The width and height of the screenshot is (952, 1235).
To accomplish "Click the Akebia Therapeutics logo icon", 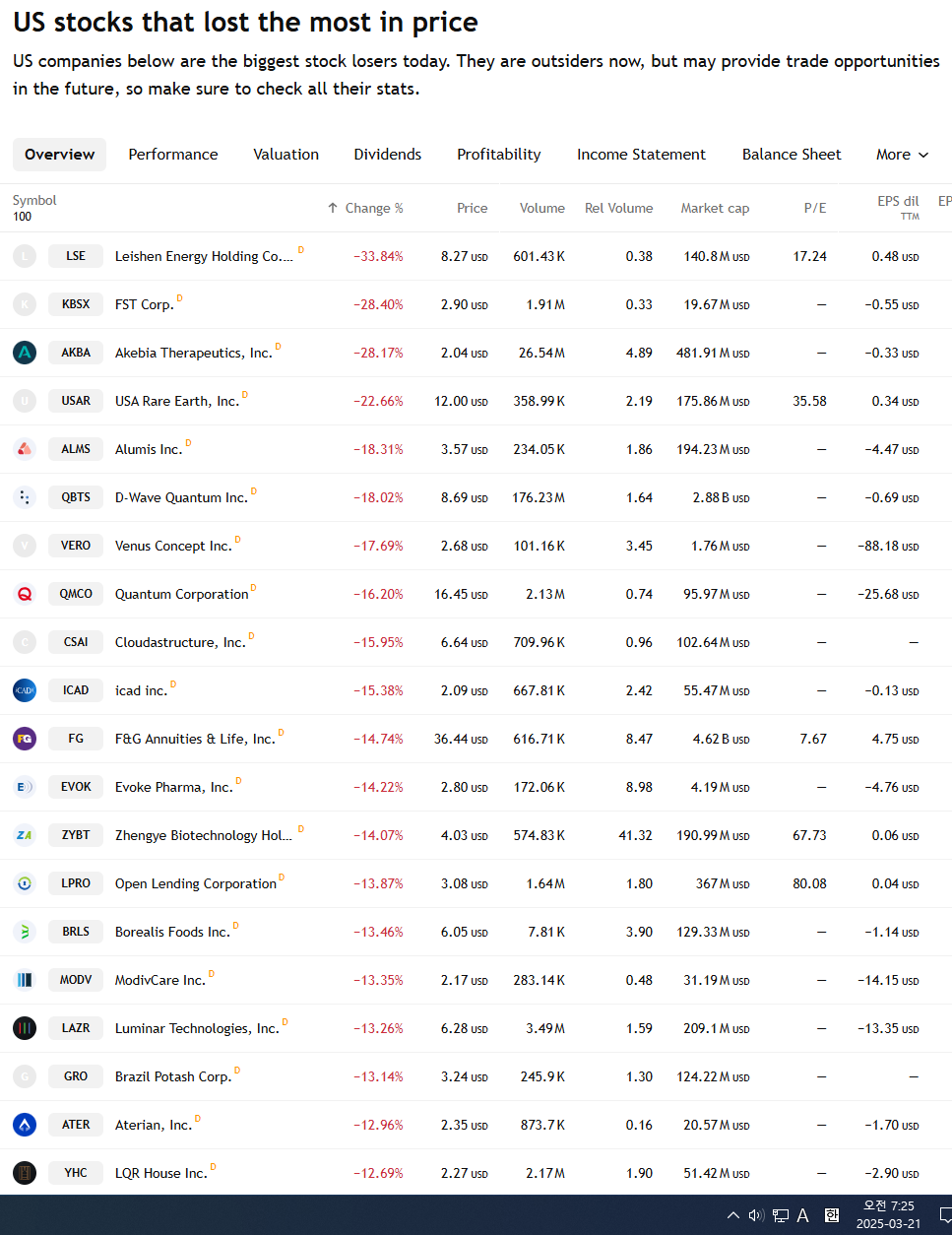I will coord(25,353).
